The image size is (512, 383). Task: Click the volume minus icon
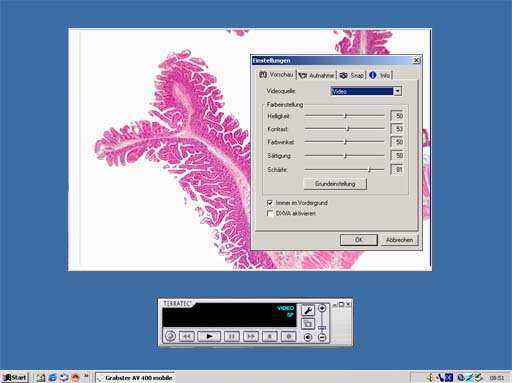(322, 337)
